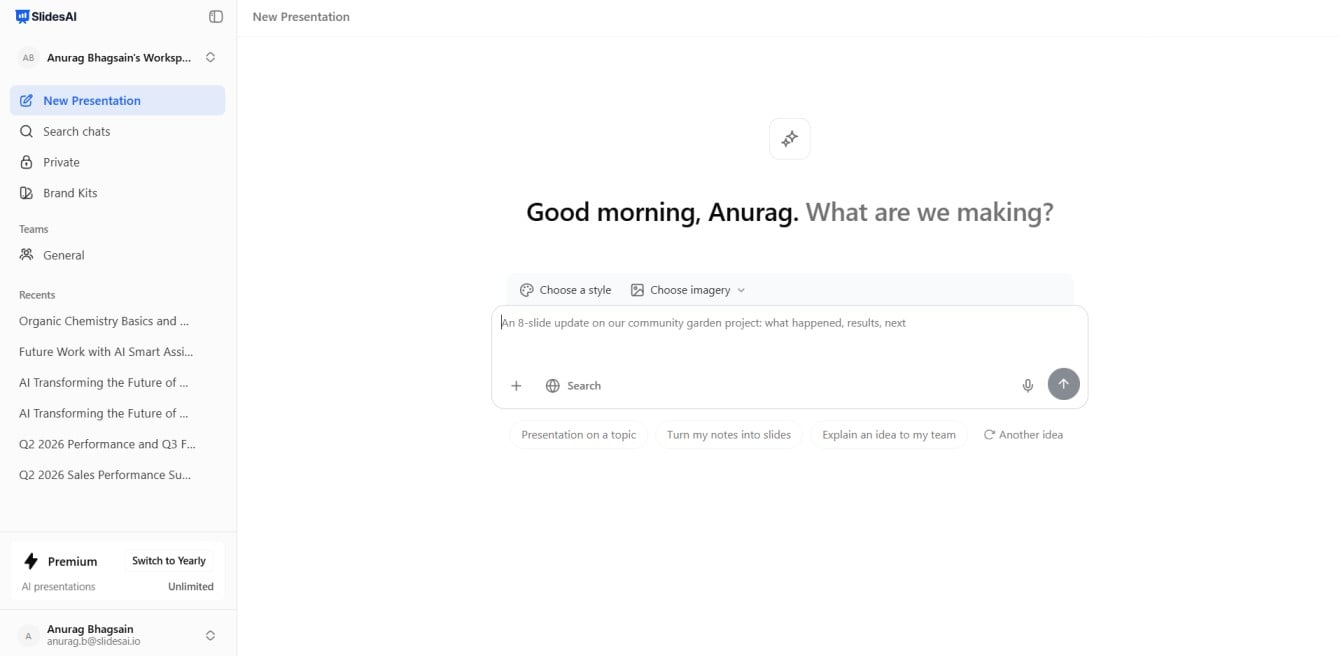Open New Presentation in sidebar
Screen dimensions: 1339x656
pyautogui.click(x=117, y=100)
